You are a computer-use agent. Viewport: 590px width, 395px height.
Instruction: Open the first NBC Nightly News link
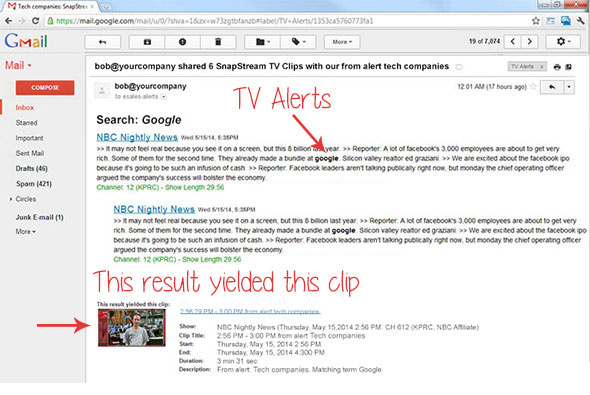click(x=137, y=137)
